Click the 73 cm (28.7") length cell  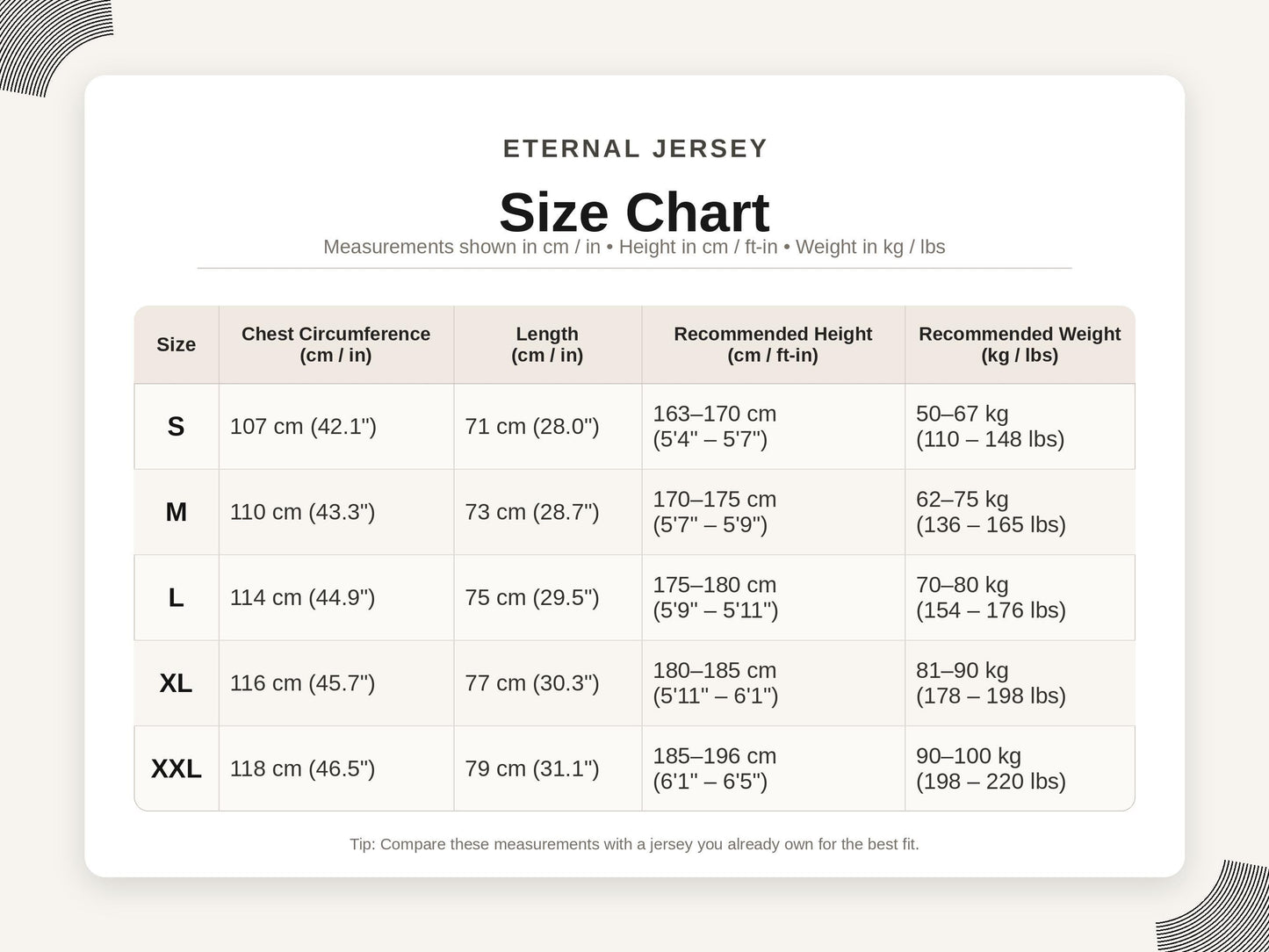(548, 512)
